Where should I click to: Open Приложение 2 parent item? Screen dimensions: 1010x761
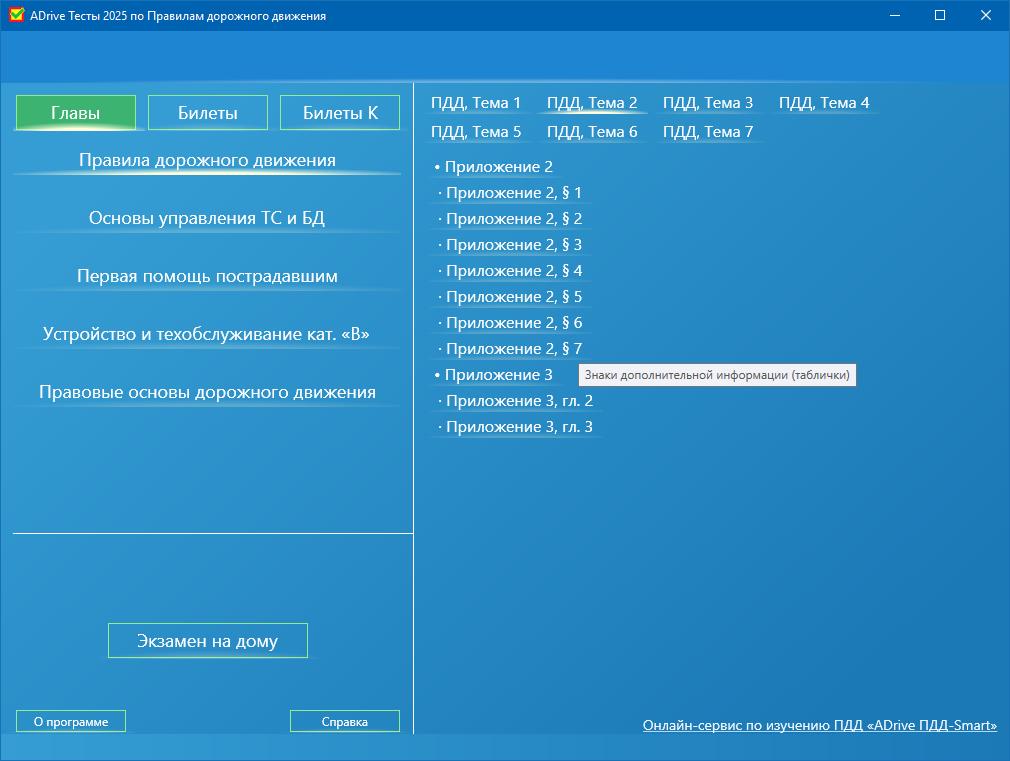(x=498, y=167)
